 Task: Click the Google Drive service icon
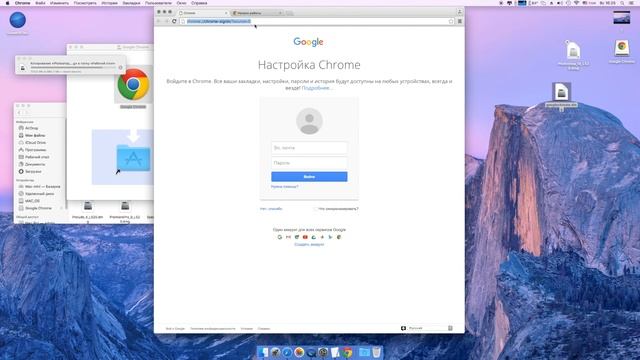tap(313, 237)
